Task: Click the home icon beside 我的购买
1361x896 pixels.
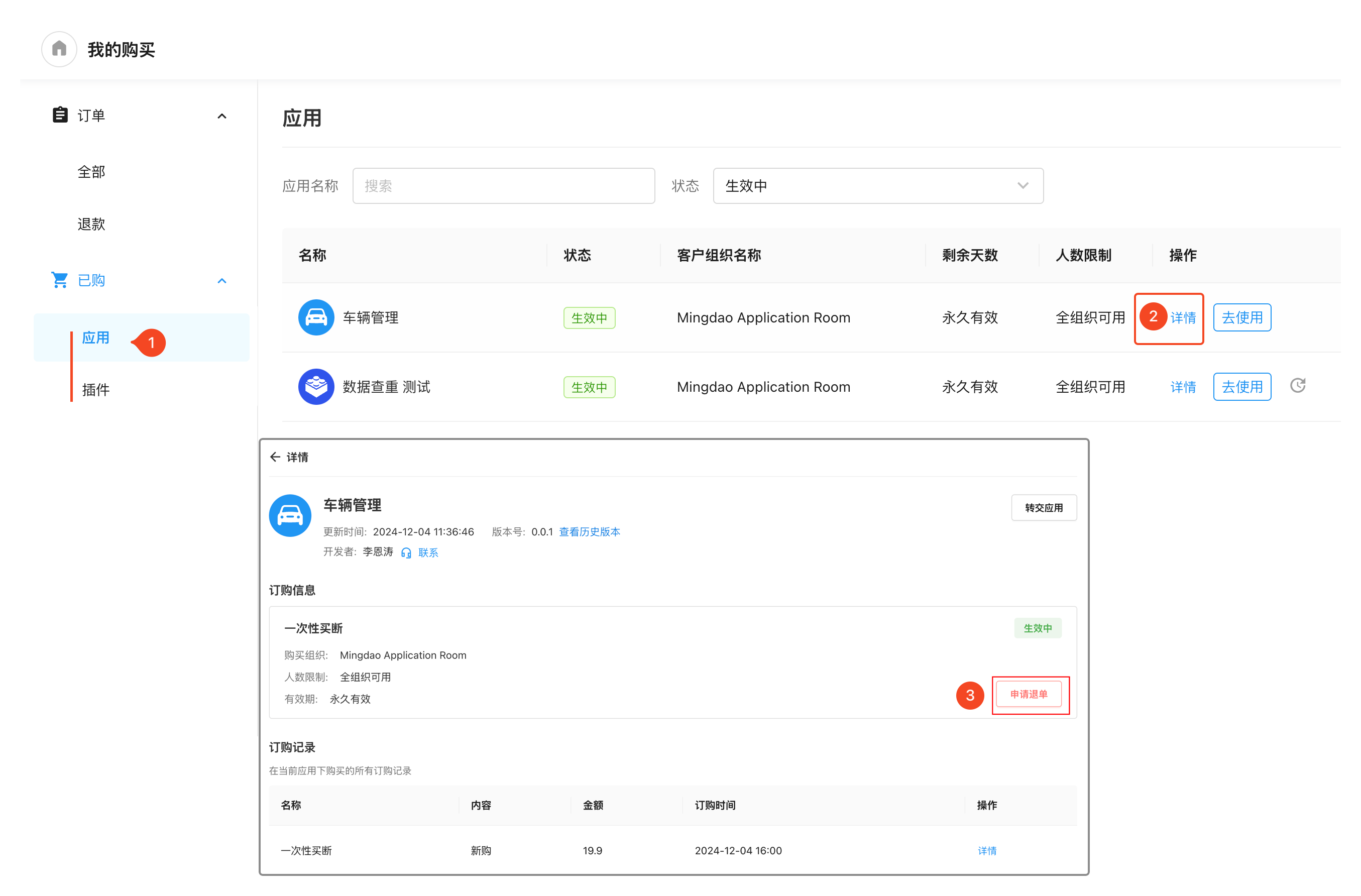Action: (59, 49)
